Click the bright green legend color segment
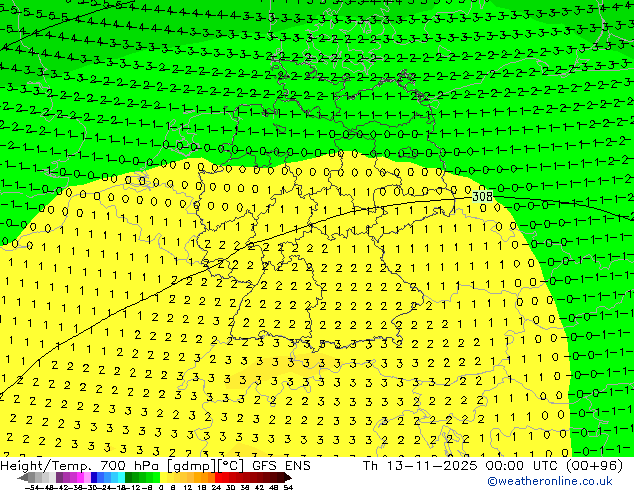This screenshot has height=490, width=634. coord(156,478)
